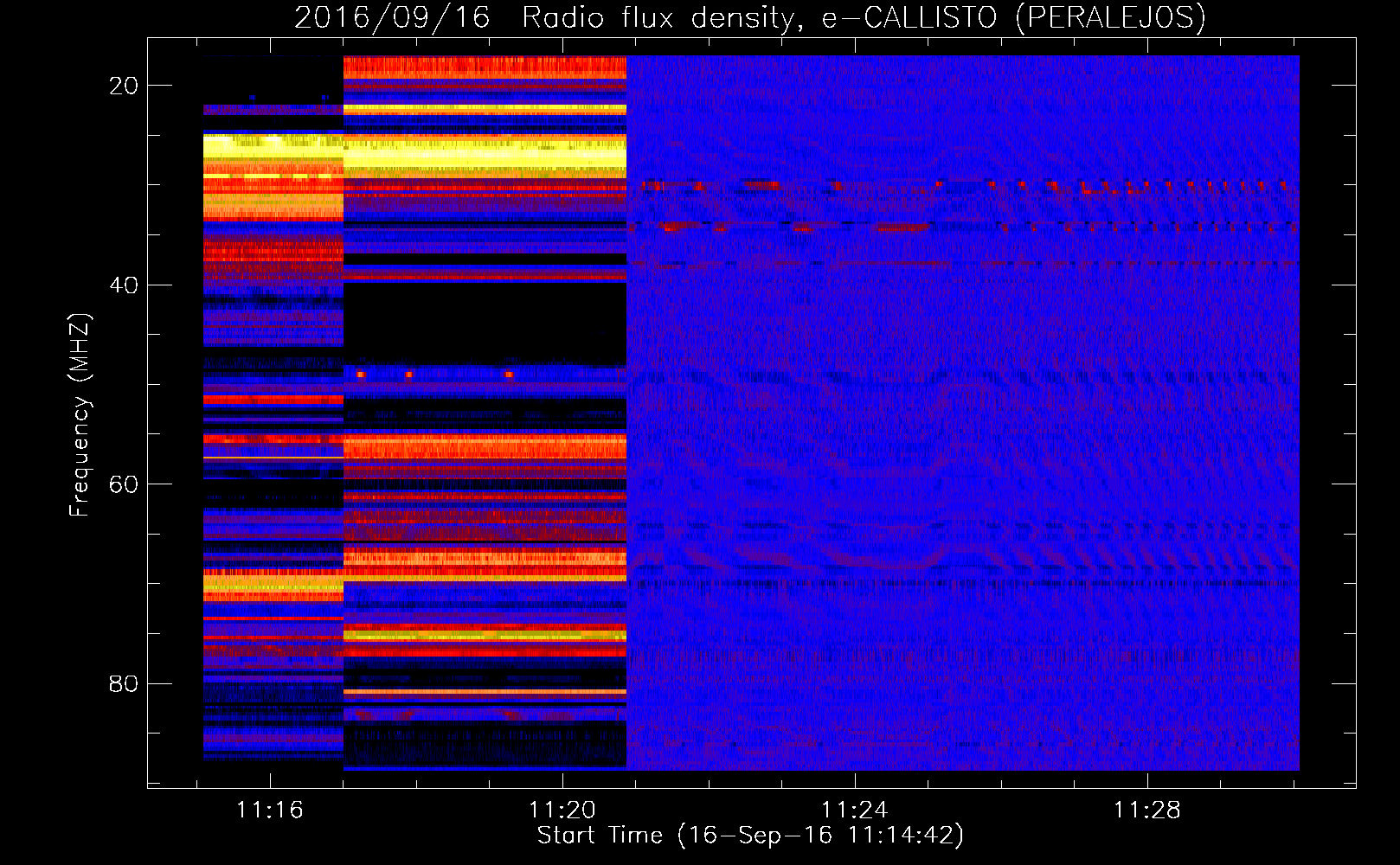Select the 80 frequency tick label

pyautogui.click(x=124, y=684)
